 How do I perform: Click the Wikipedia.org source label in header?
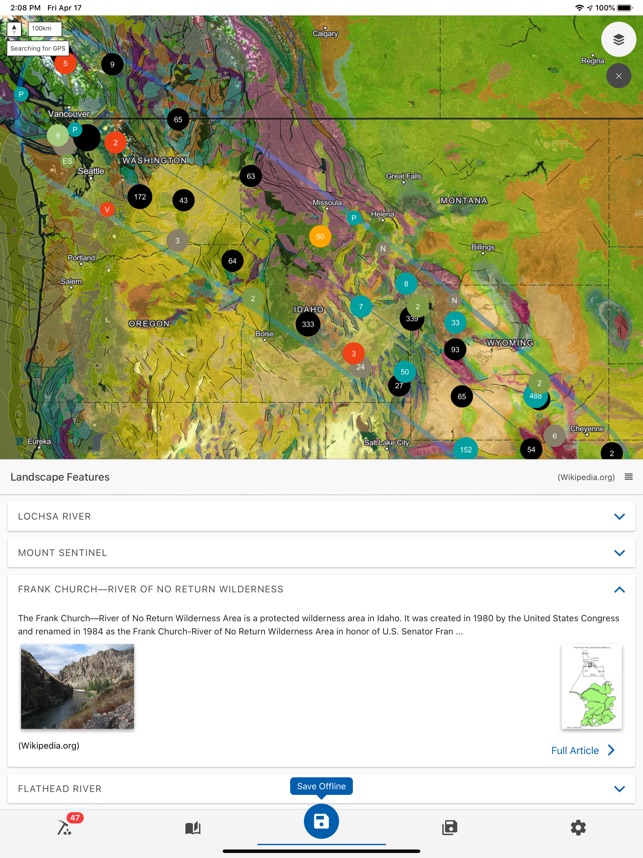(586, 477)
